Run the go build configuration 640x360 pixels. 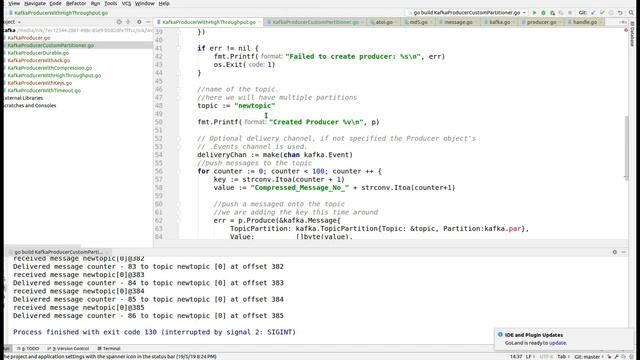click(534, 13)
